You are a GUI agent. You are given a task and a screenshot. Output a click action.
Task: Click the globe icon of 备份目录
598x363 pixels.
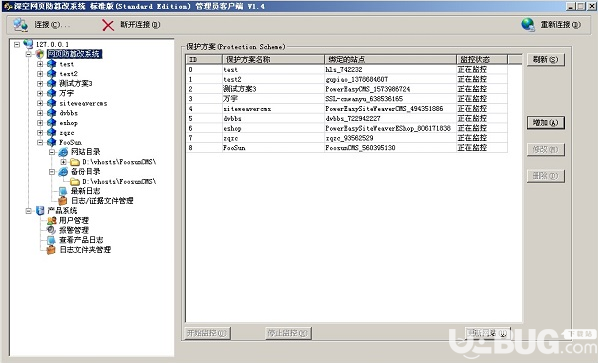click(63, 172)
